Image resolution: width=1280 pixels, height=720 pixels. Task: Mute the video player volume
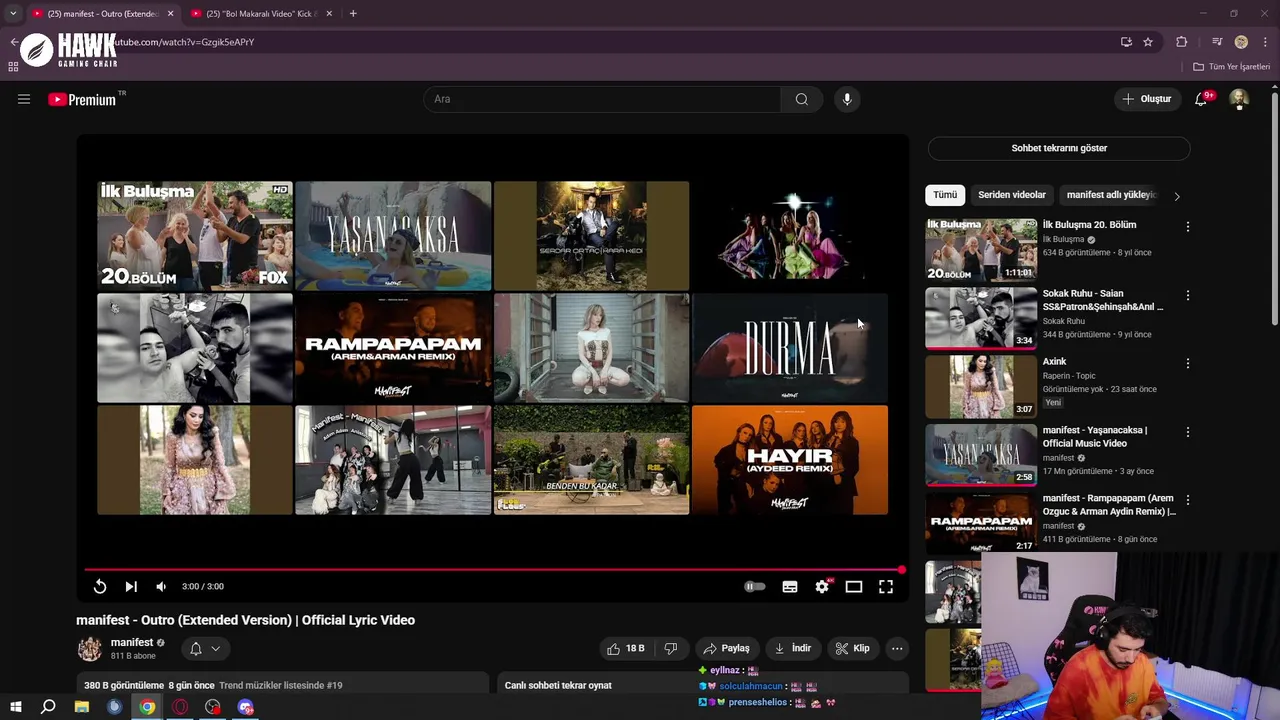pos(161,587)
